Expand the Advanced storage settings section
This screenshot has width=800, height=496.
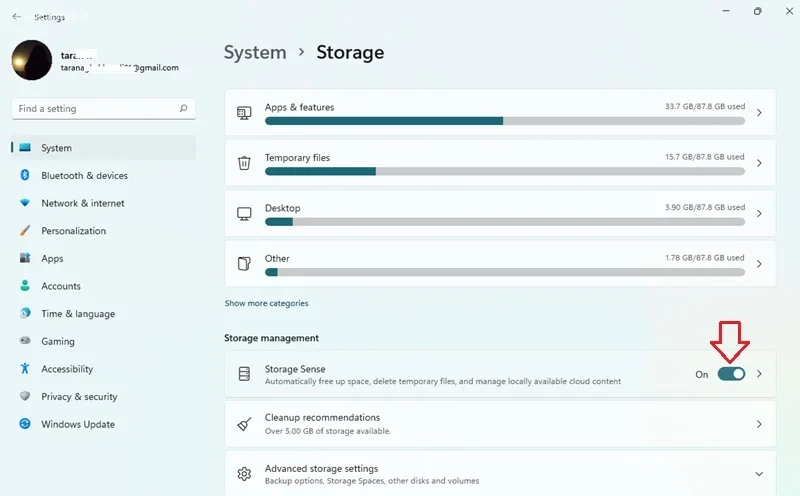[x=759, y=474]
